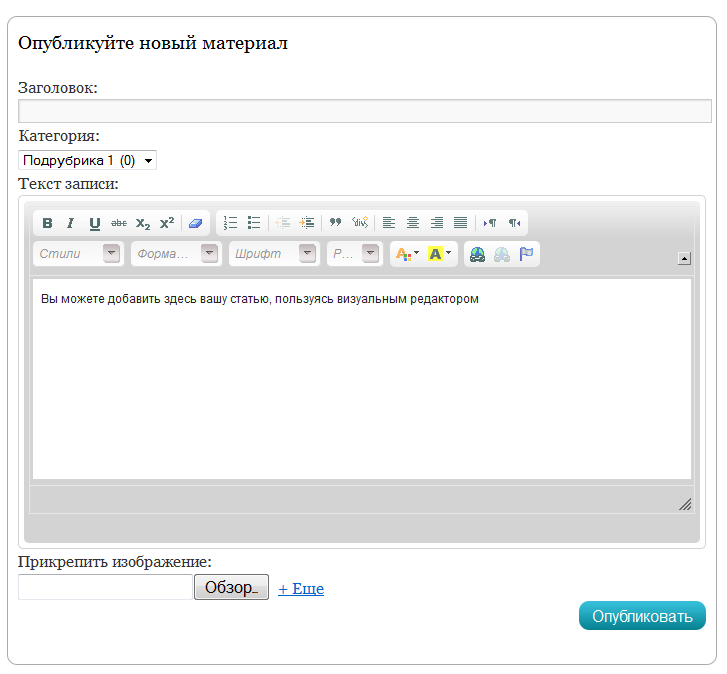Toggle Underline formatting
The image size is (727, 674).
(95, 223)
